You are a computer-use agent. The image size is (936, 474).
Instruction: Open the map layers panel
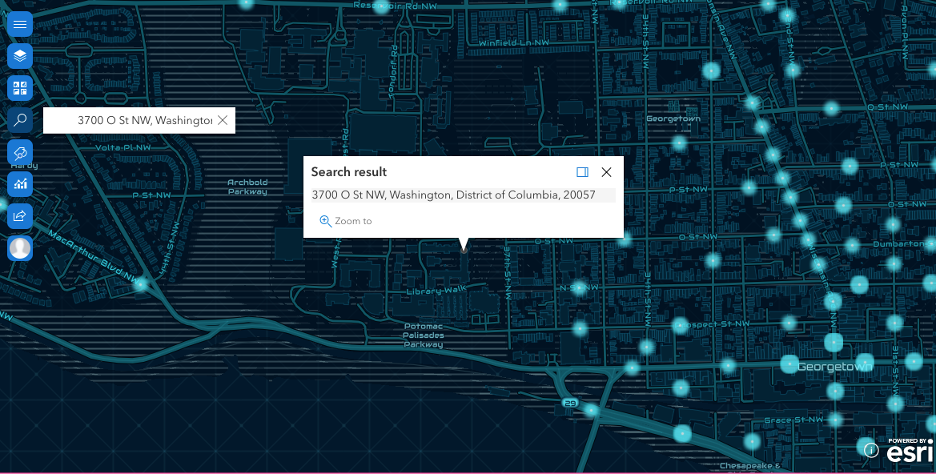click(20, 56)
